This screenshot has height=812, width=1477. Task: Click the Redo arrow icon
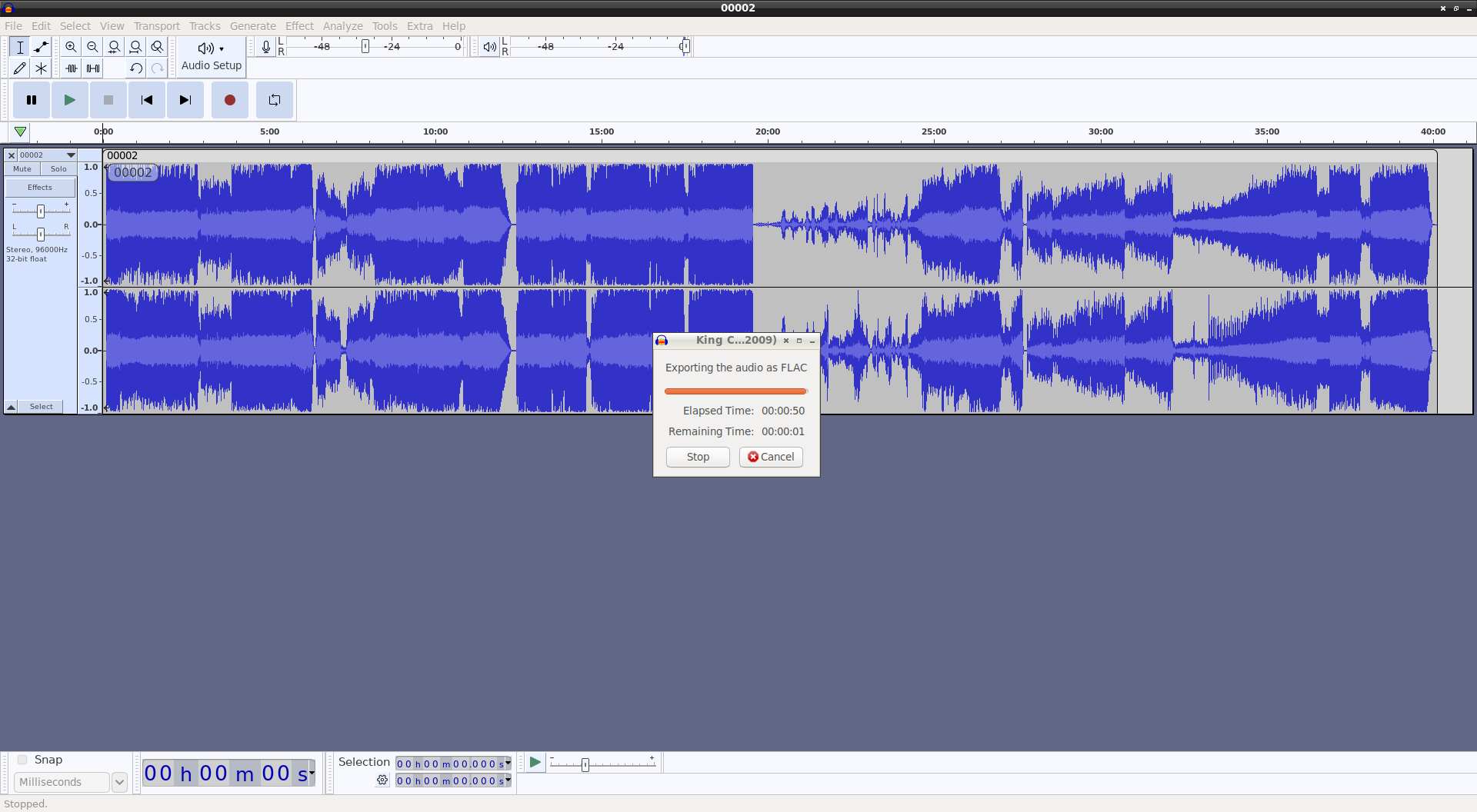(158, 68)
